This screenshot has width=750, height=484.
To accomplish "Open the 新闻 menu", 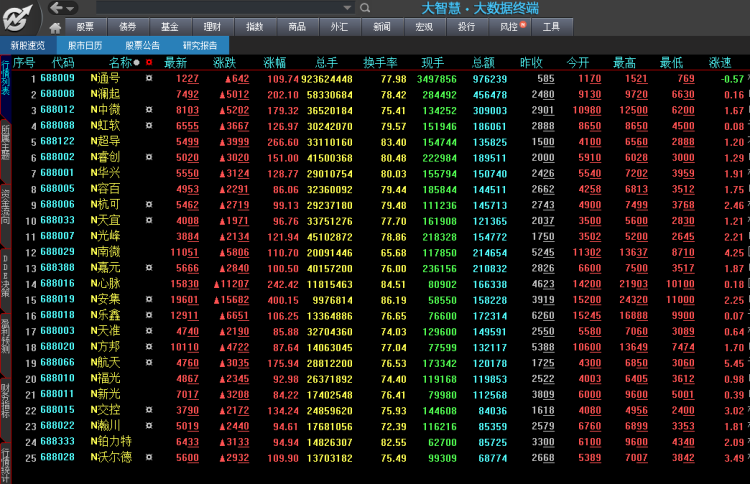I will (382, 27).
